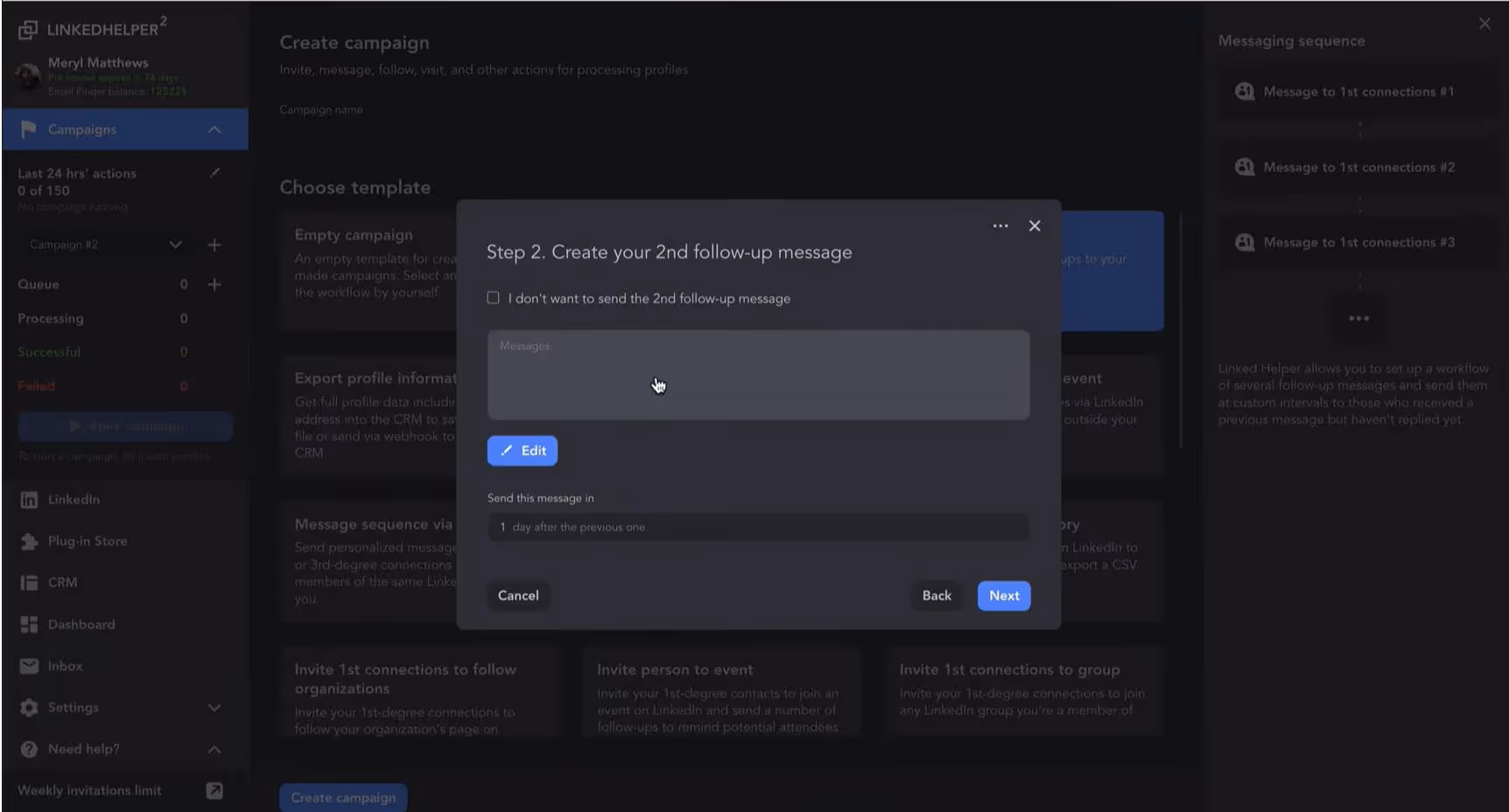The width and height of the screenshot is (1509, 812).
Task: Open the LinkedIn section
Action: point(73,499)
